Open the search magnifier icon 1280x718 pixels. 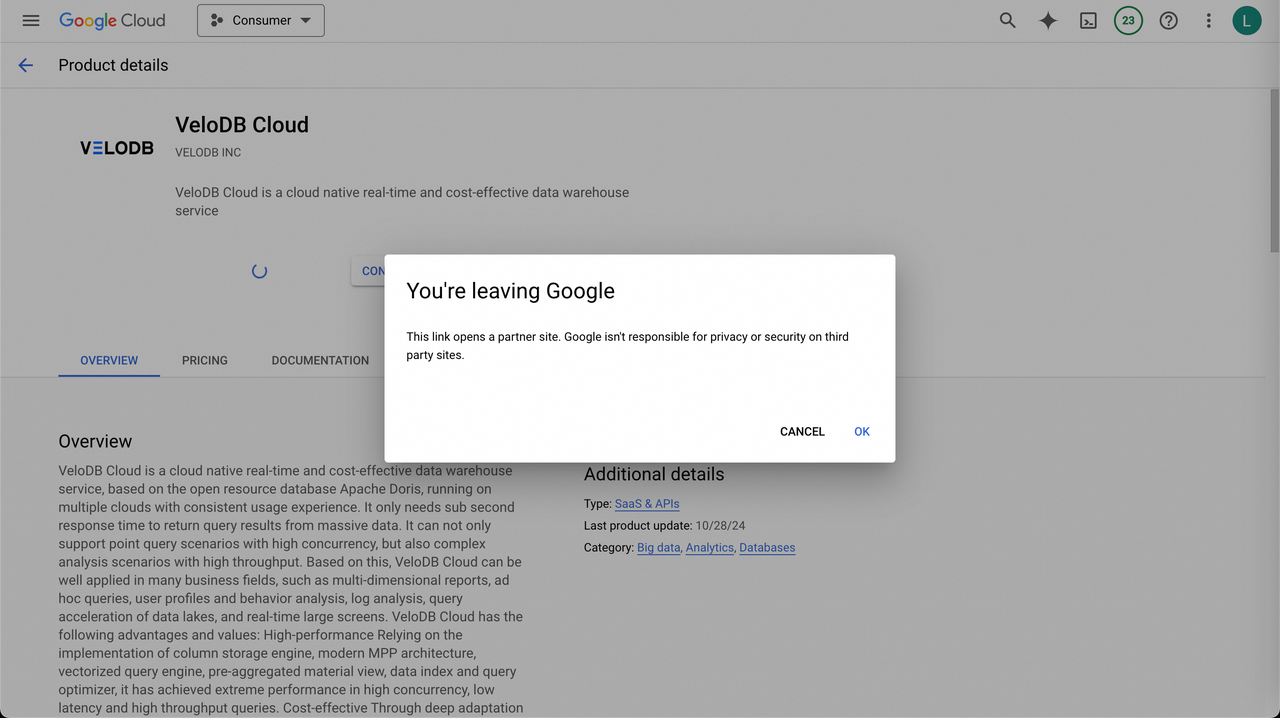point(1007,21)
